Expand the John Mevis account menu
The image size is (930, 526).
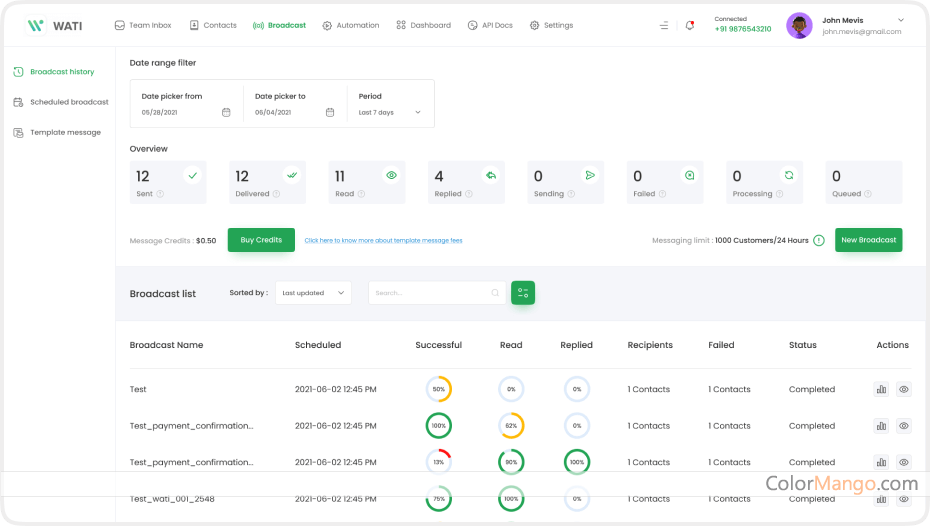tap(900, 19)
